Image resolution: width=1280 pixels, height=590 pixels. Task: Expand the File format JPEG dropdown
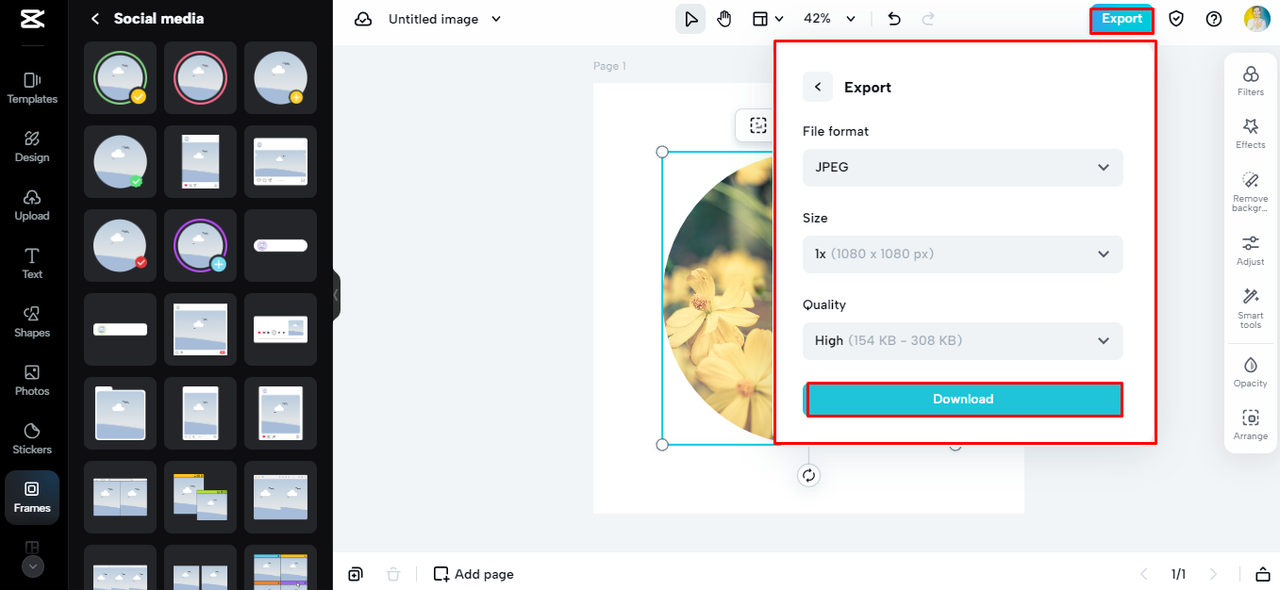point(963,167)
